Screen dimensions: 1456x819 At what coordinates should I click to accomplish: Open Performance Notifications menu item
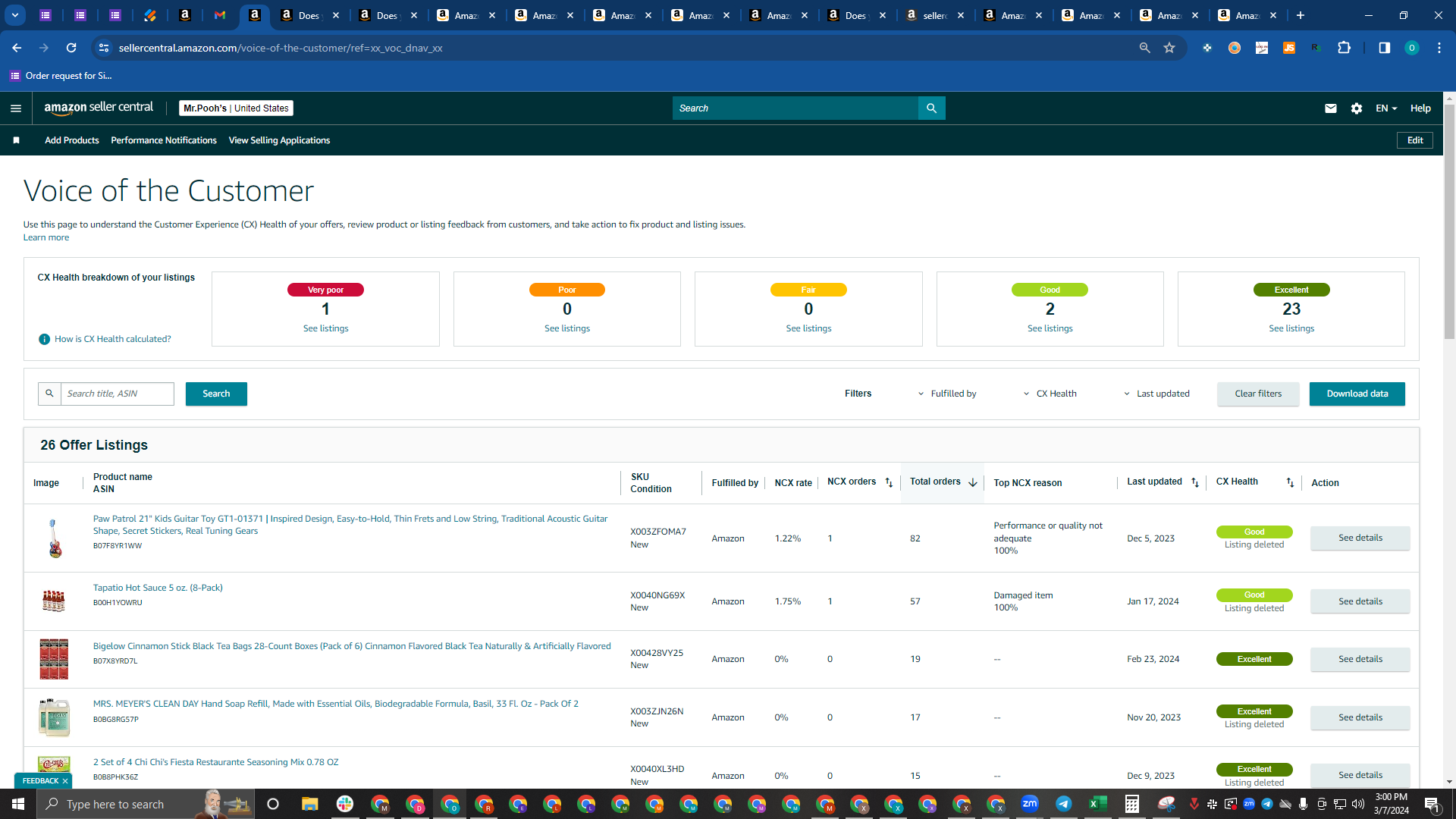(x=164, y=140)
